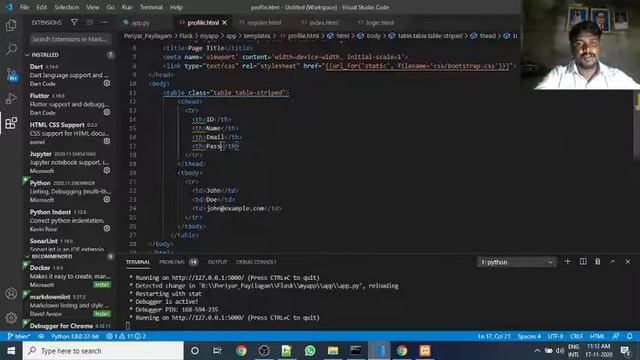Open the gear for Python Indent extension

[107, 228]
